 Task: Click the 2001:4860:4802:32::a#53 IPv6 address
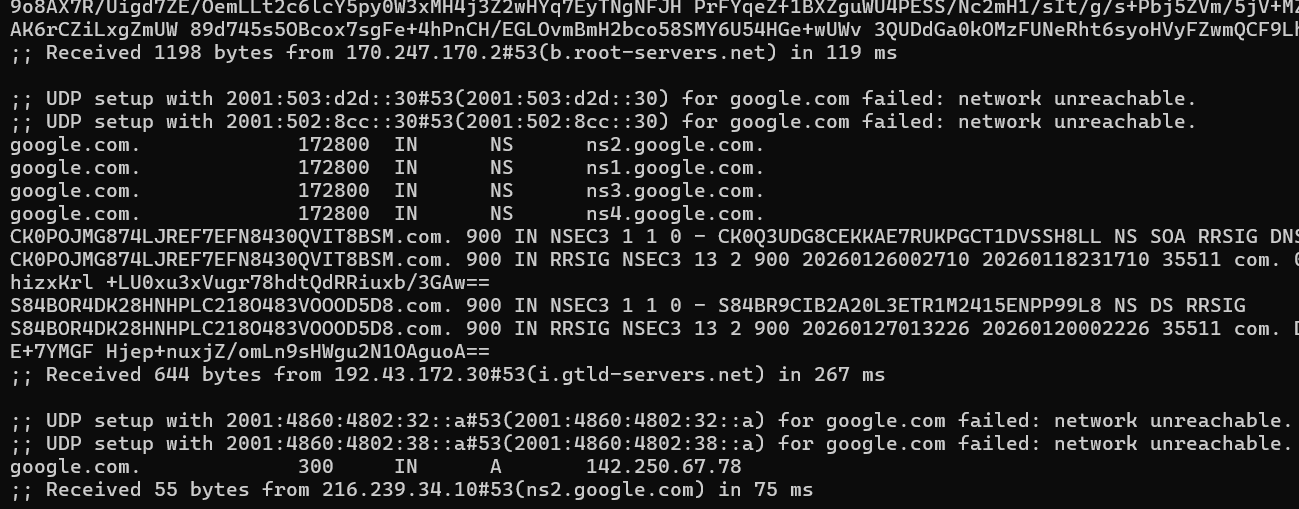363,421
